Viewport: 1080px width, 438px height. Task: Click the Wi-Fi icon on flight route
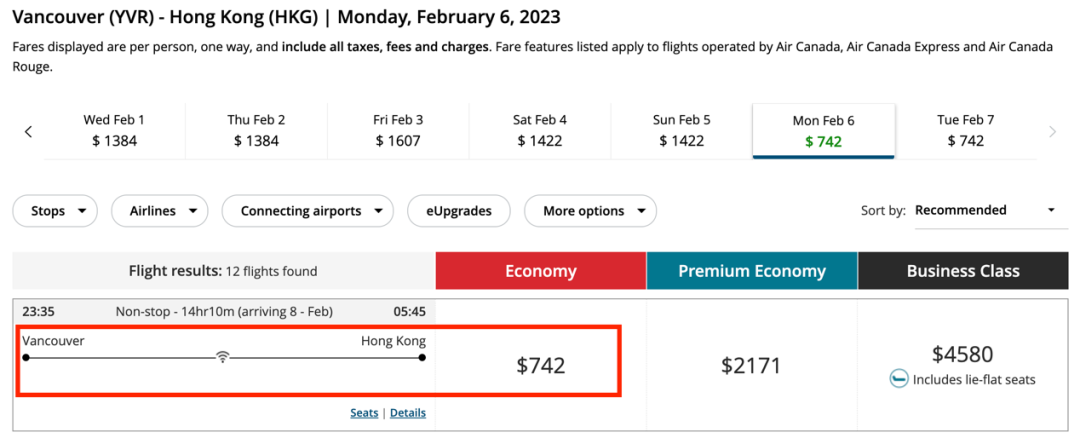[x=223, y=357]
